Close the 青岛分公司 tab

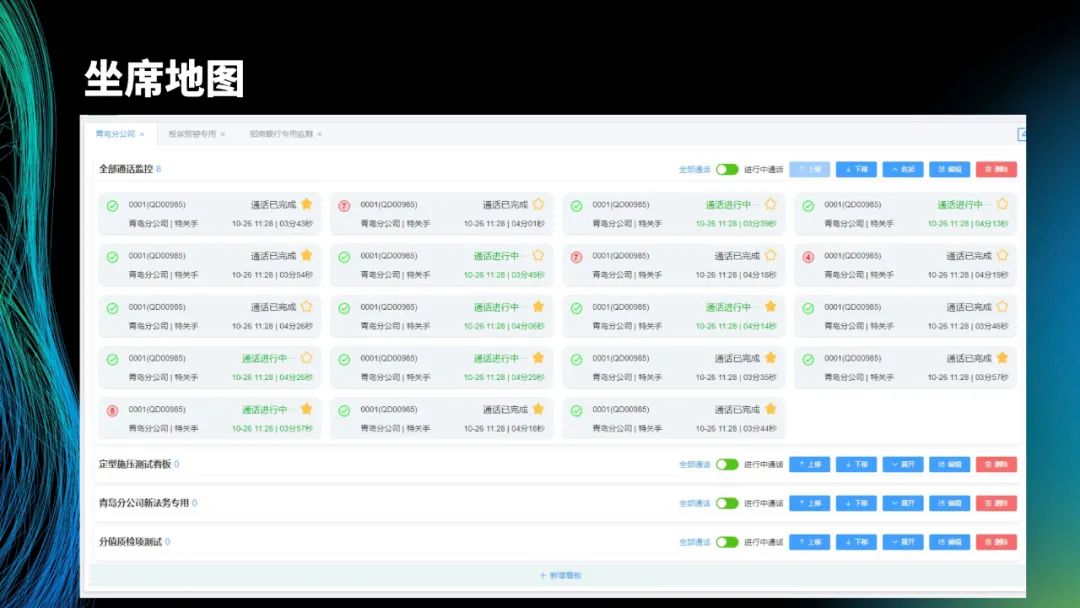pos(142,134)
